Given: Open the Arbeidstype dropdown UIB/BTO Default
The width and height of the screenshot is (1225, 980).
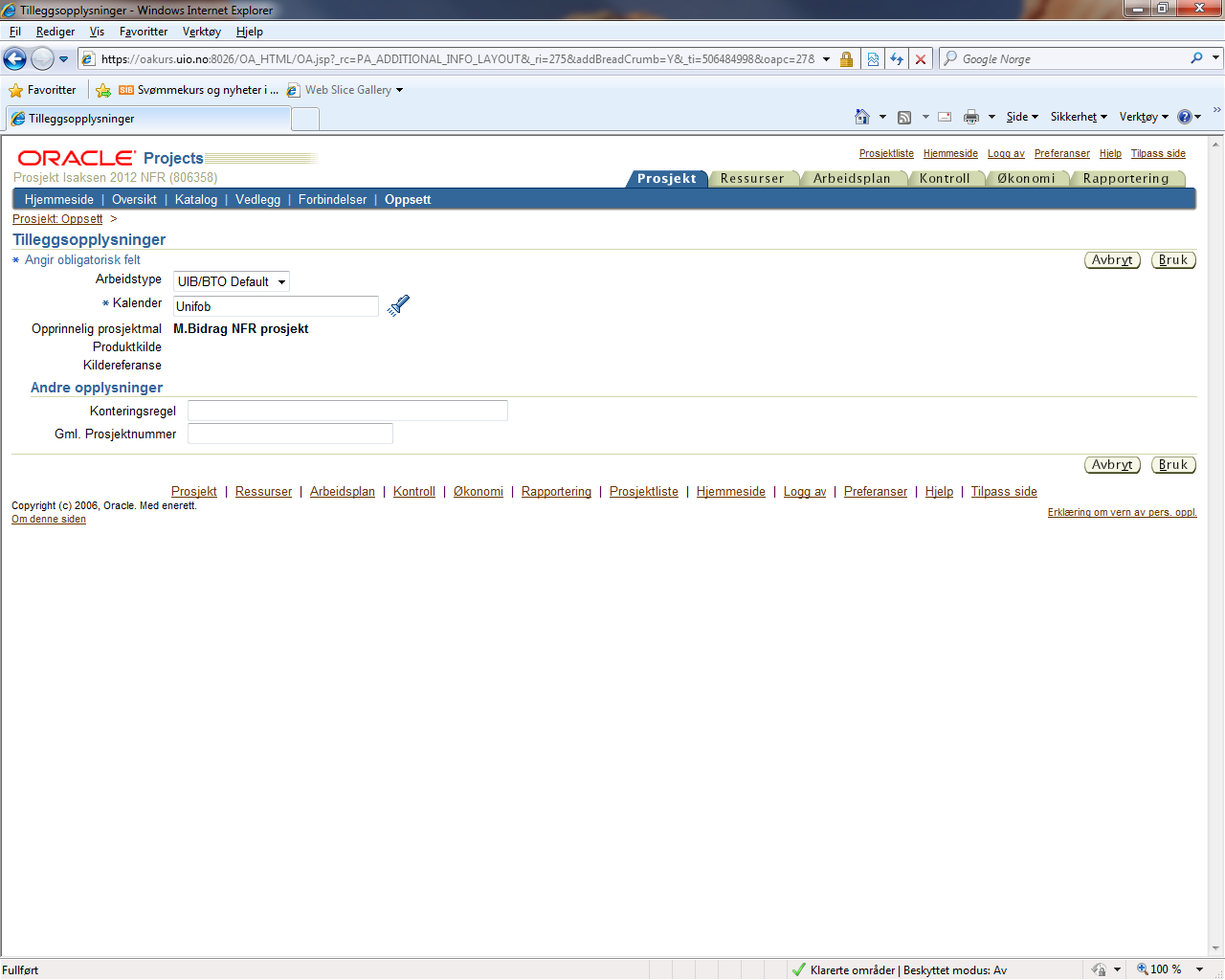Looking at the screenshot, I should (232, 281).
